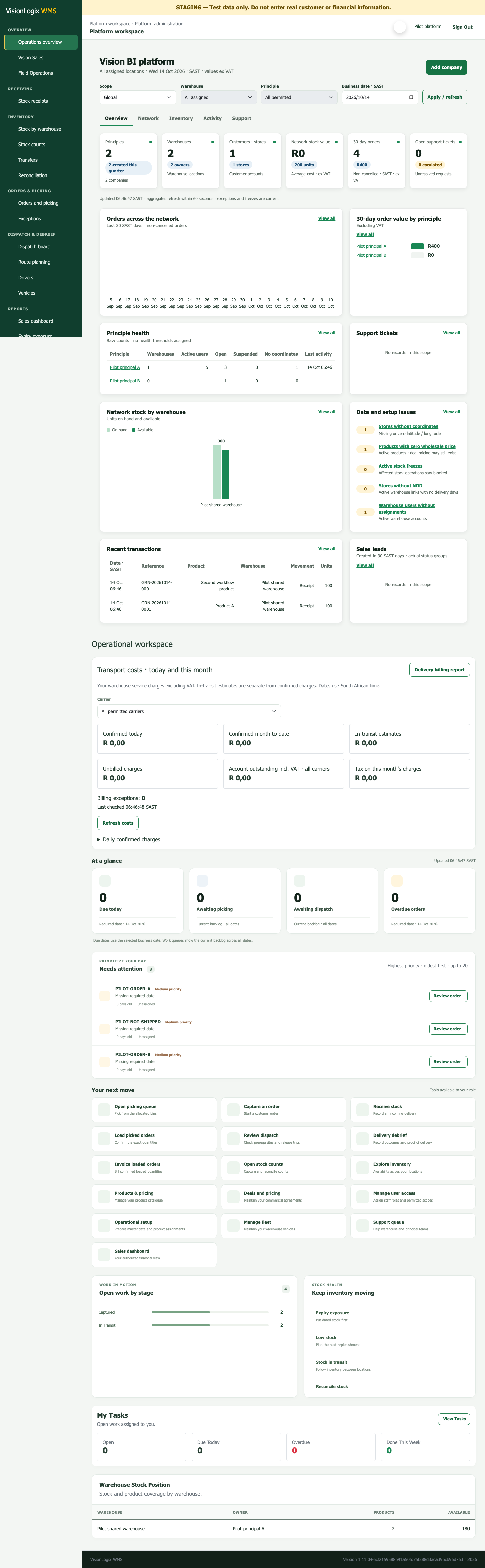Open Route planning in the sidebar
The width and height of the screenshot is (485, 1568).
tap(41, 262)
